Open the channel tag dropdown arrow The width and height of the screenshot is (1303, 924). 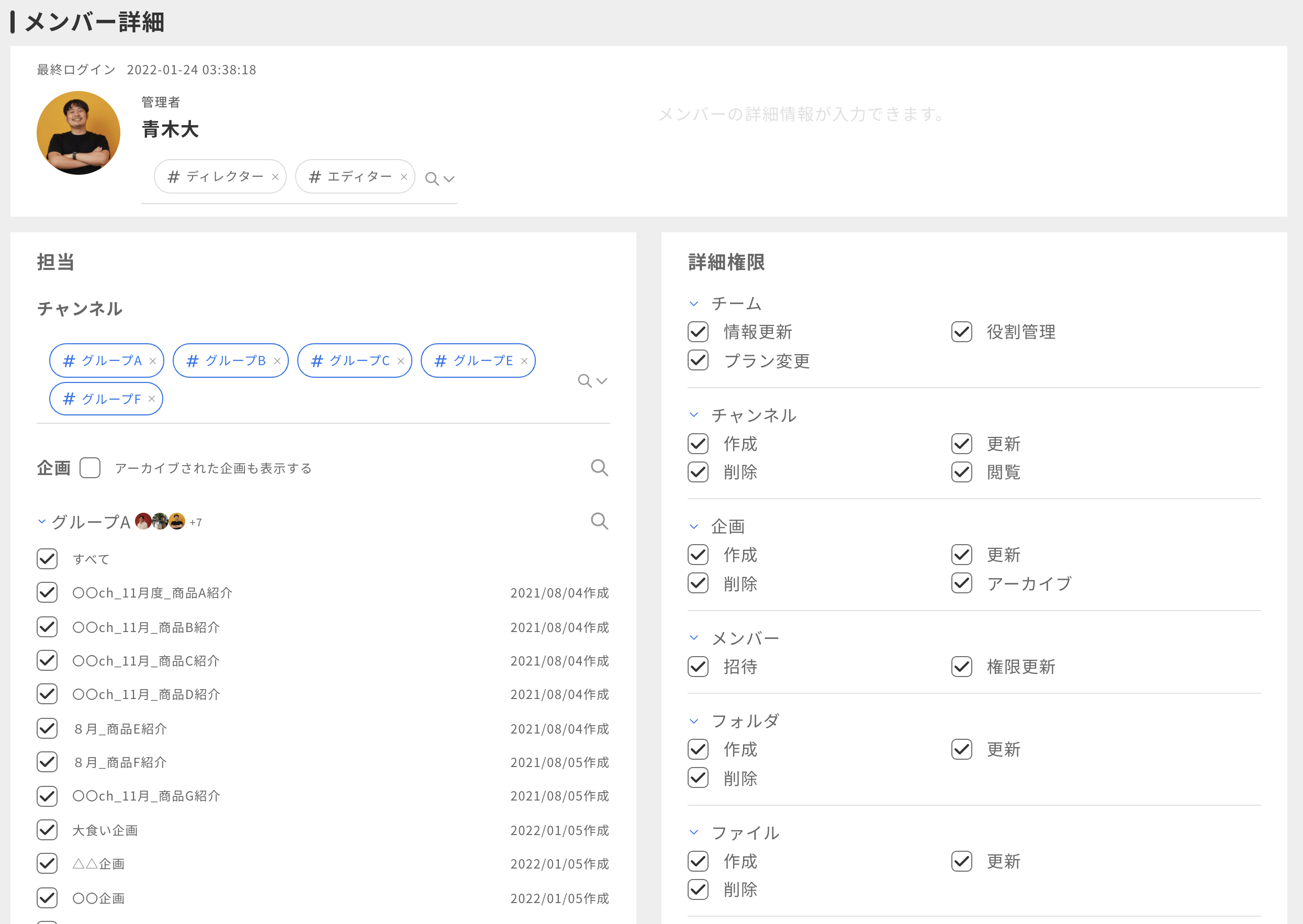point(602,380)
